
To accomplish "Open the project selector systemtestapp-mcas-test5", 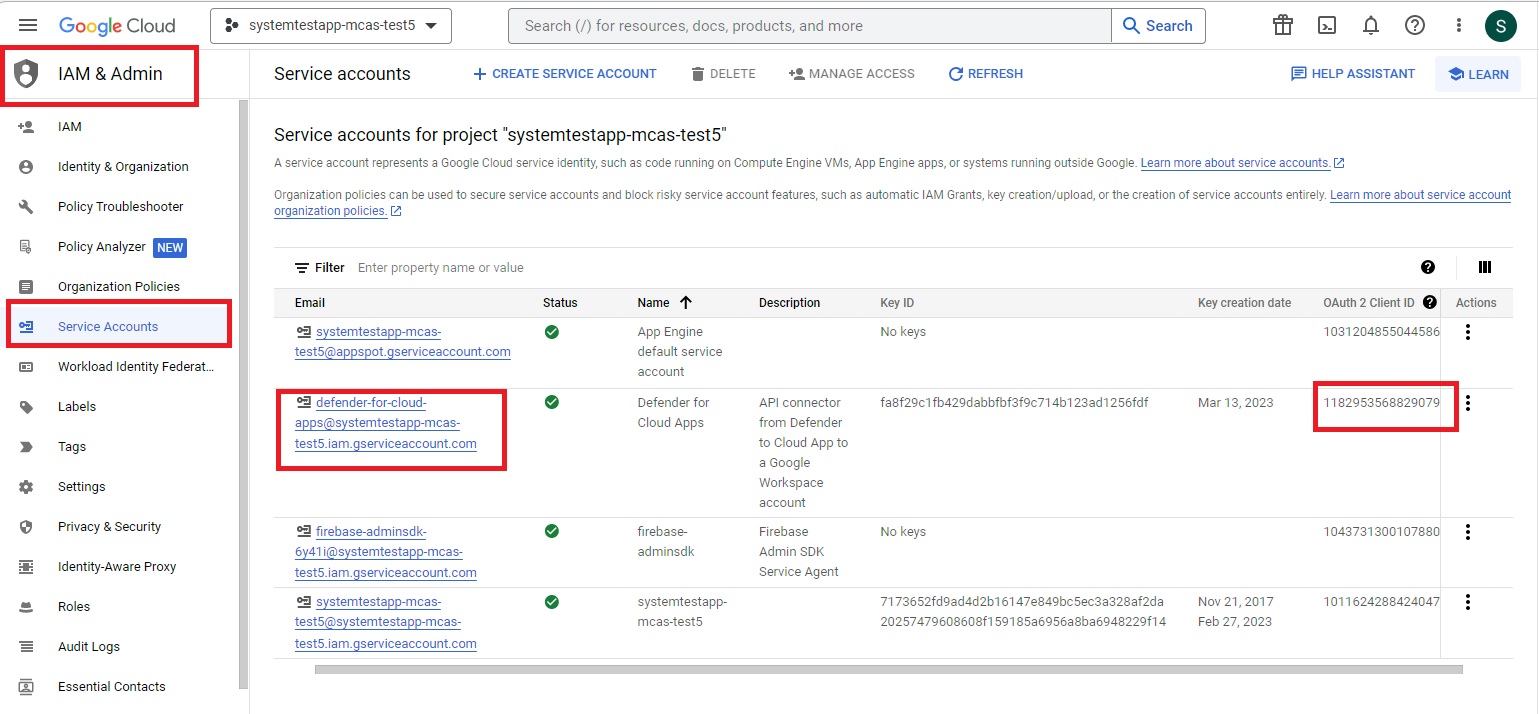I will pyautogui.click(x=331, y=26).
